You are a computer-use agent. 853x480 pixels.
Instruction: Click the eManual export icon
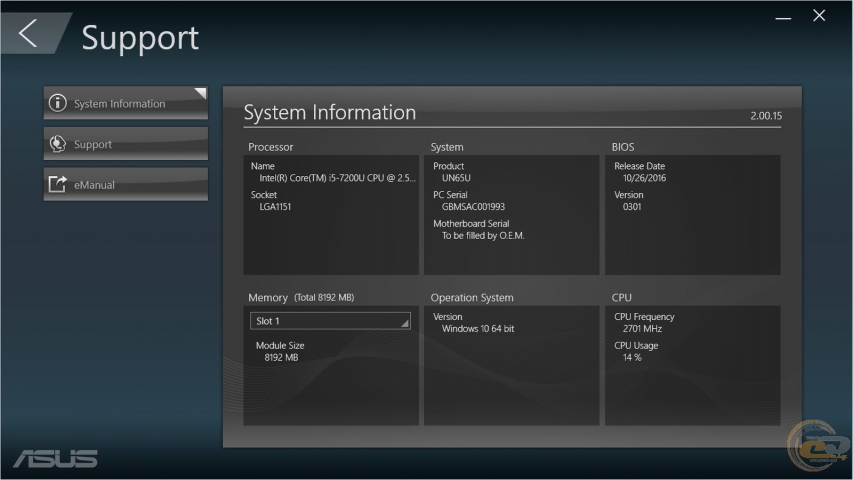tap(58, 184)
